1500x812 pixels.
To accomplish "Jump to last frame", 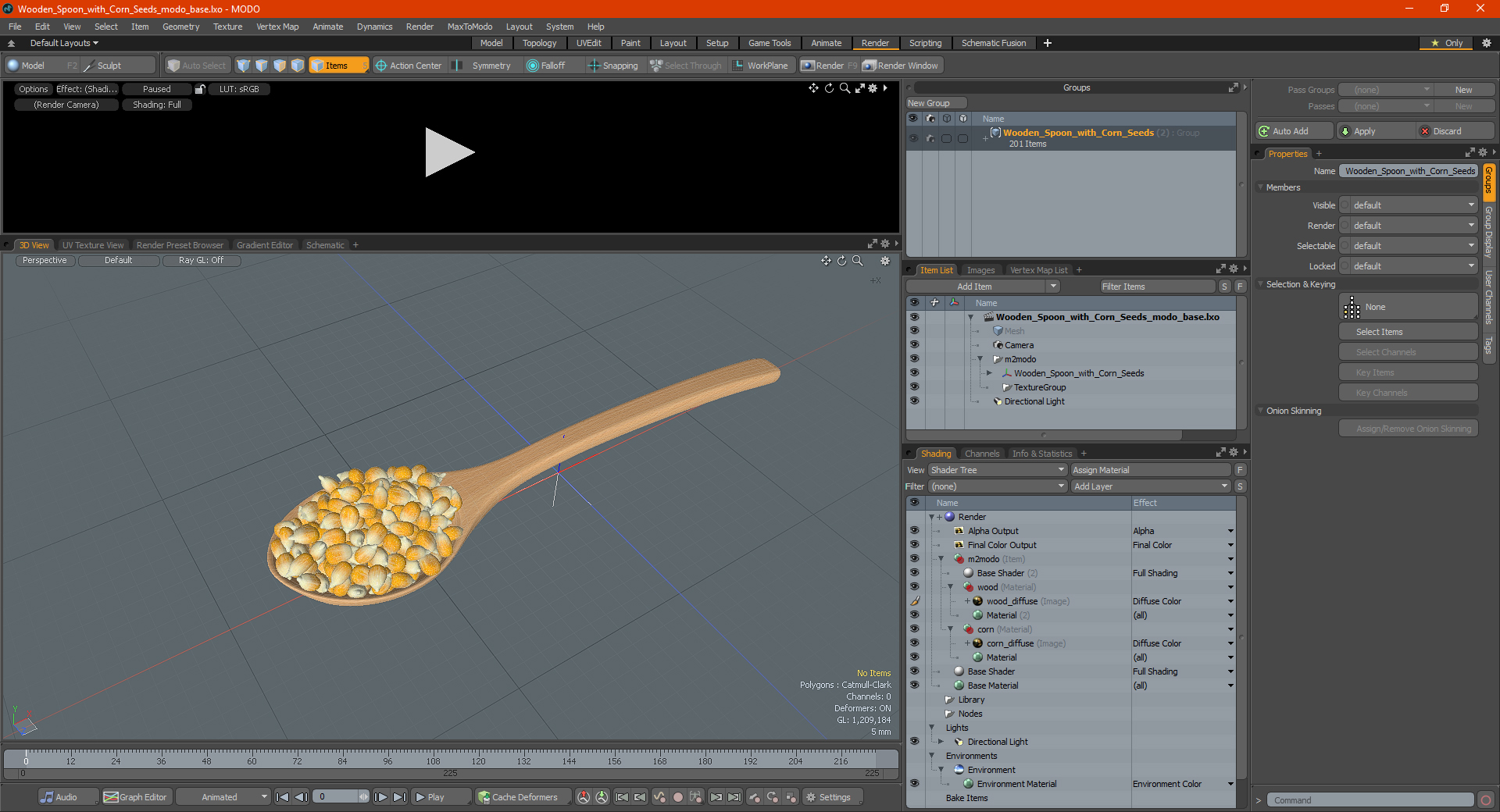I will pos(399,797).
